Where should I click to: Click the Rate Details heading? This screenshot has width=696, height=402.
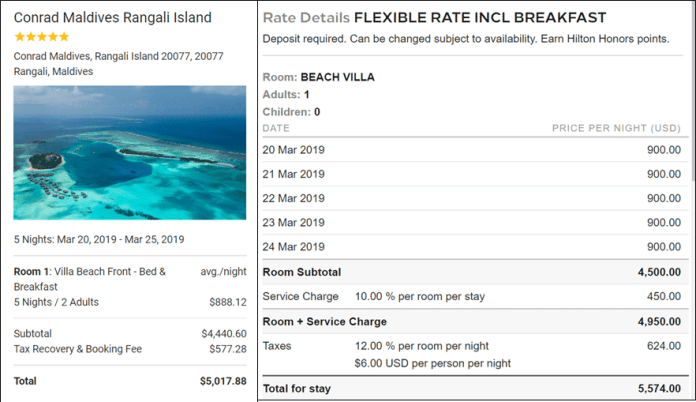coord(306,18)
